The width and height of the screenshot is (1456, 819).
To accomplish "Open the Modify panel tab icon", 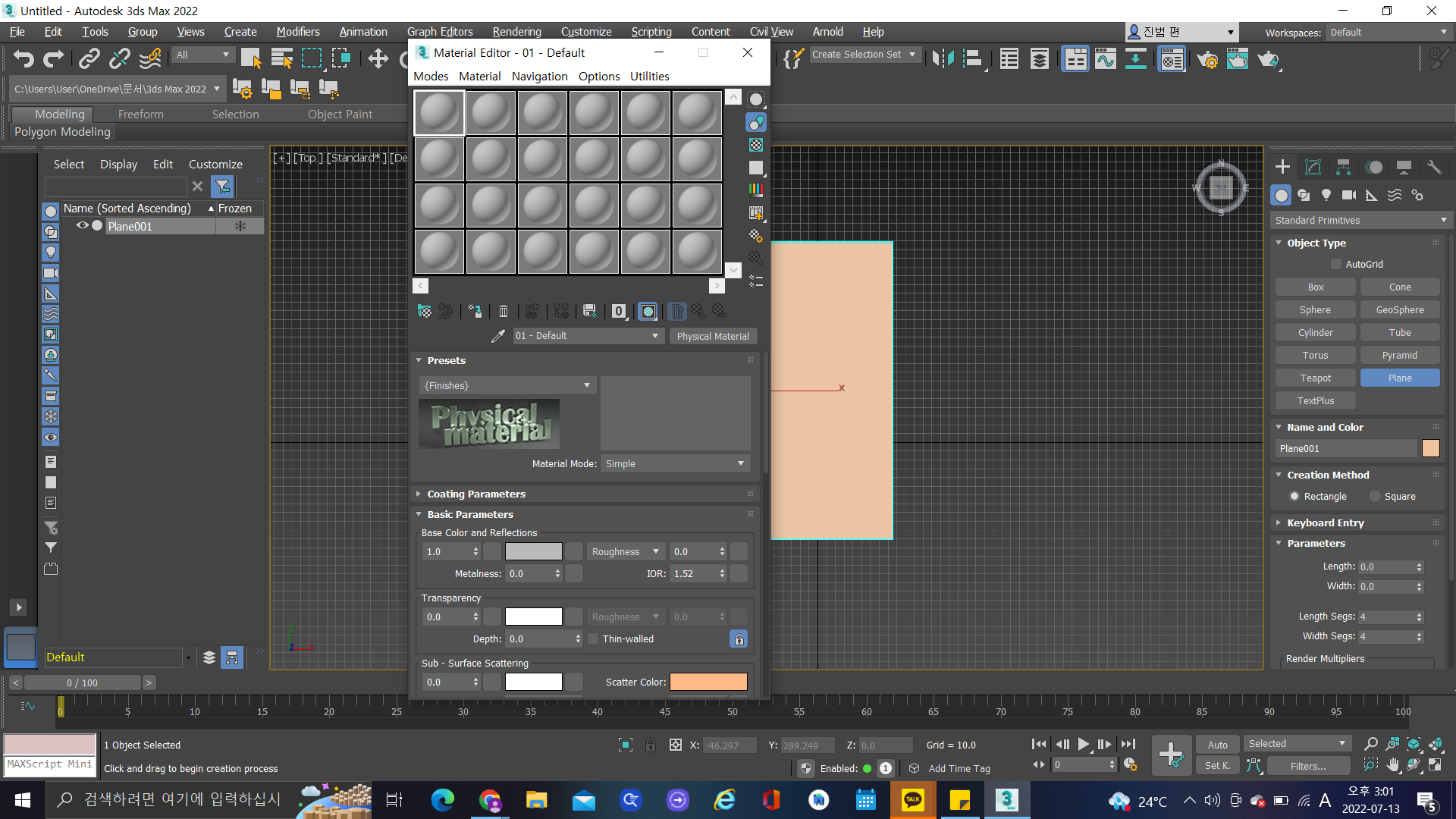I will (1313, 167).
